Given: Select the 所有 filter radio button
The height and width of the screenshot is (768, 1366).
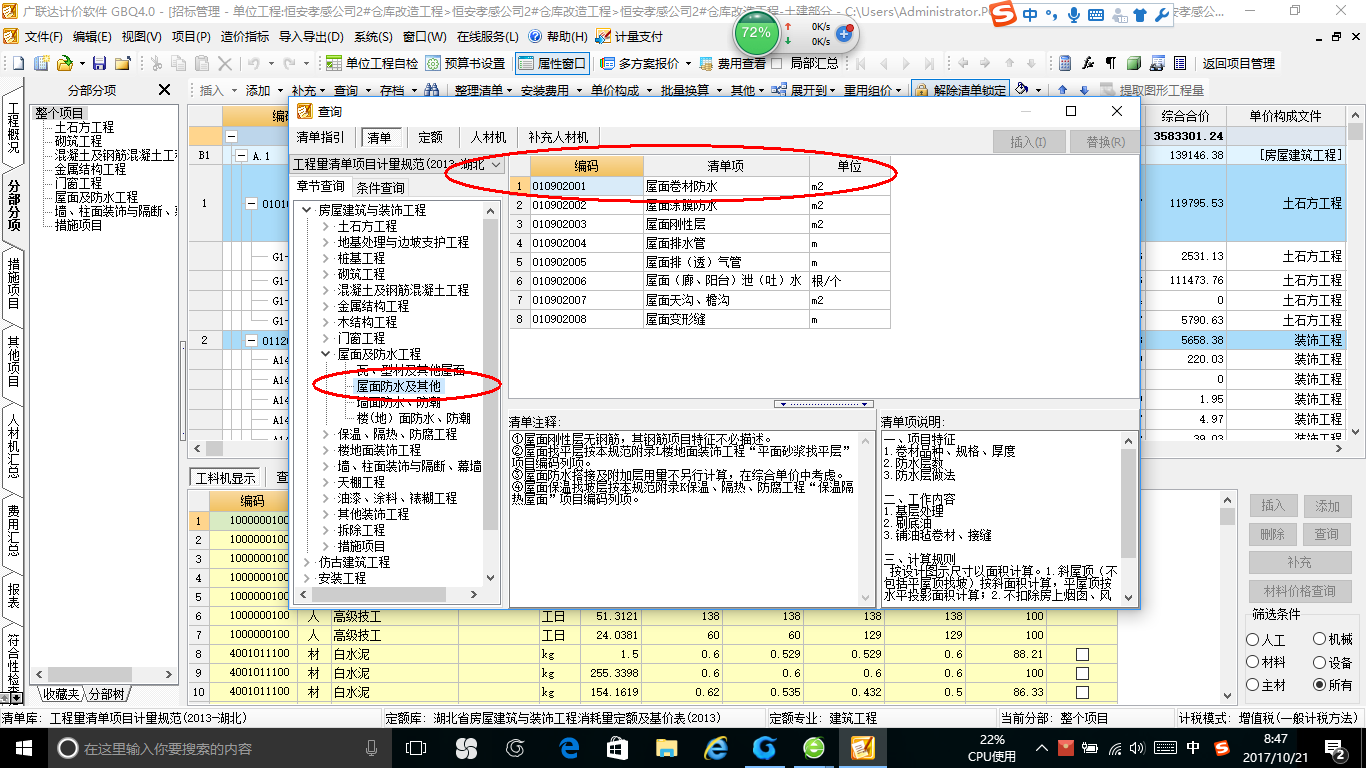Looking at the screenshot, I should [x=1320, y=685].
